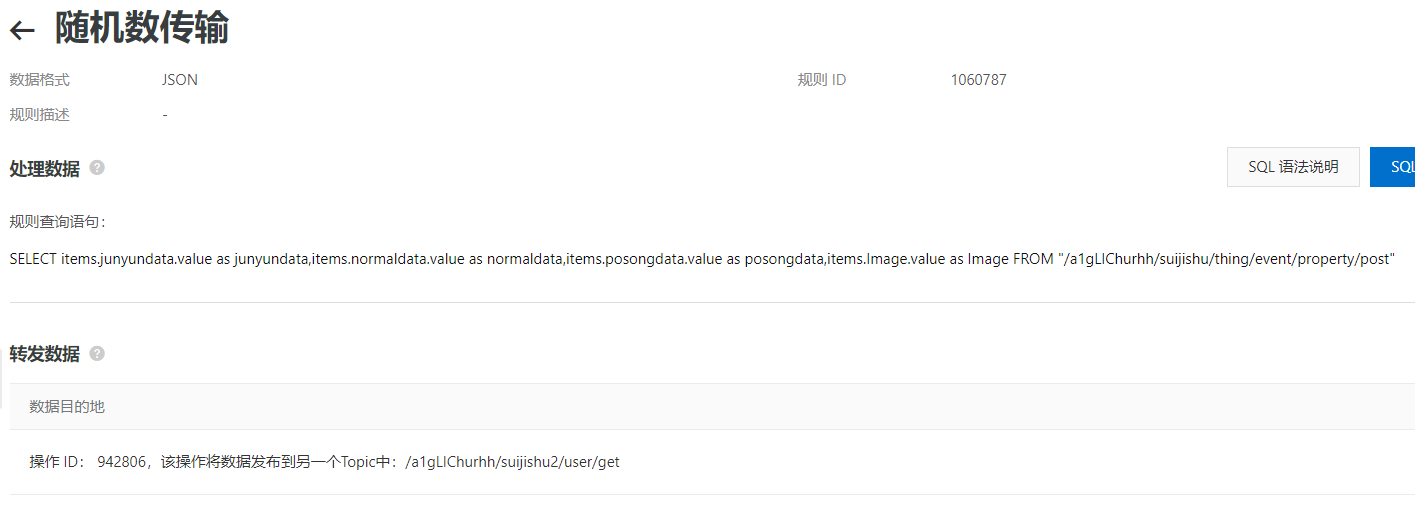This screenshot has width=1415, height=507.
Task: Open the help icon next to 转发数据
Action: tap(97, 353)
